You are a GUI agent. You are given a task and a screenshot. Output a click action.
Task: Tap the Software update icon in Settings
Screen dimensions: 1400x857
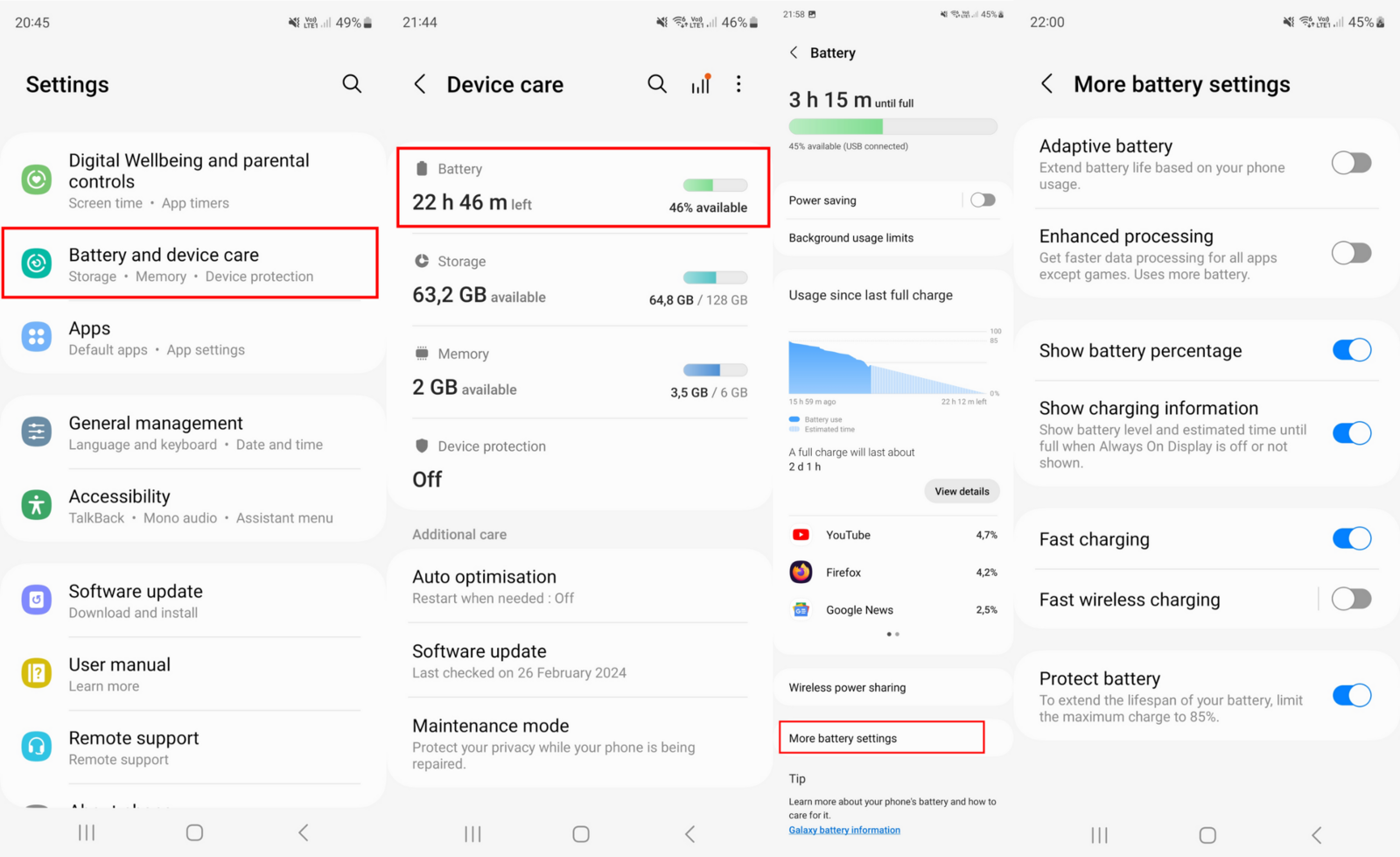[x=37, y=601]
